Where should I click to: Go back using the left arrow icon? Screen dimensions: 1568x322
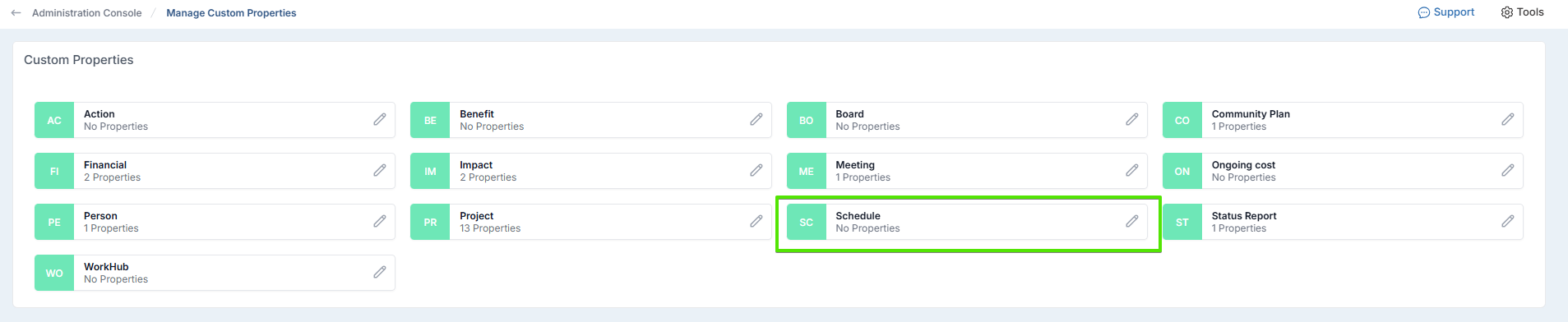(x=16, y=13)
